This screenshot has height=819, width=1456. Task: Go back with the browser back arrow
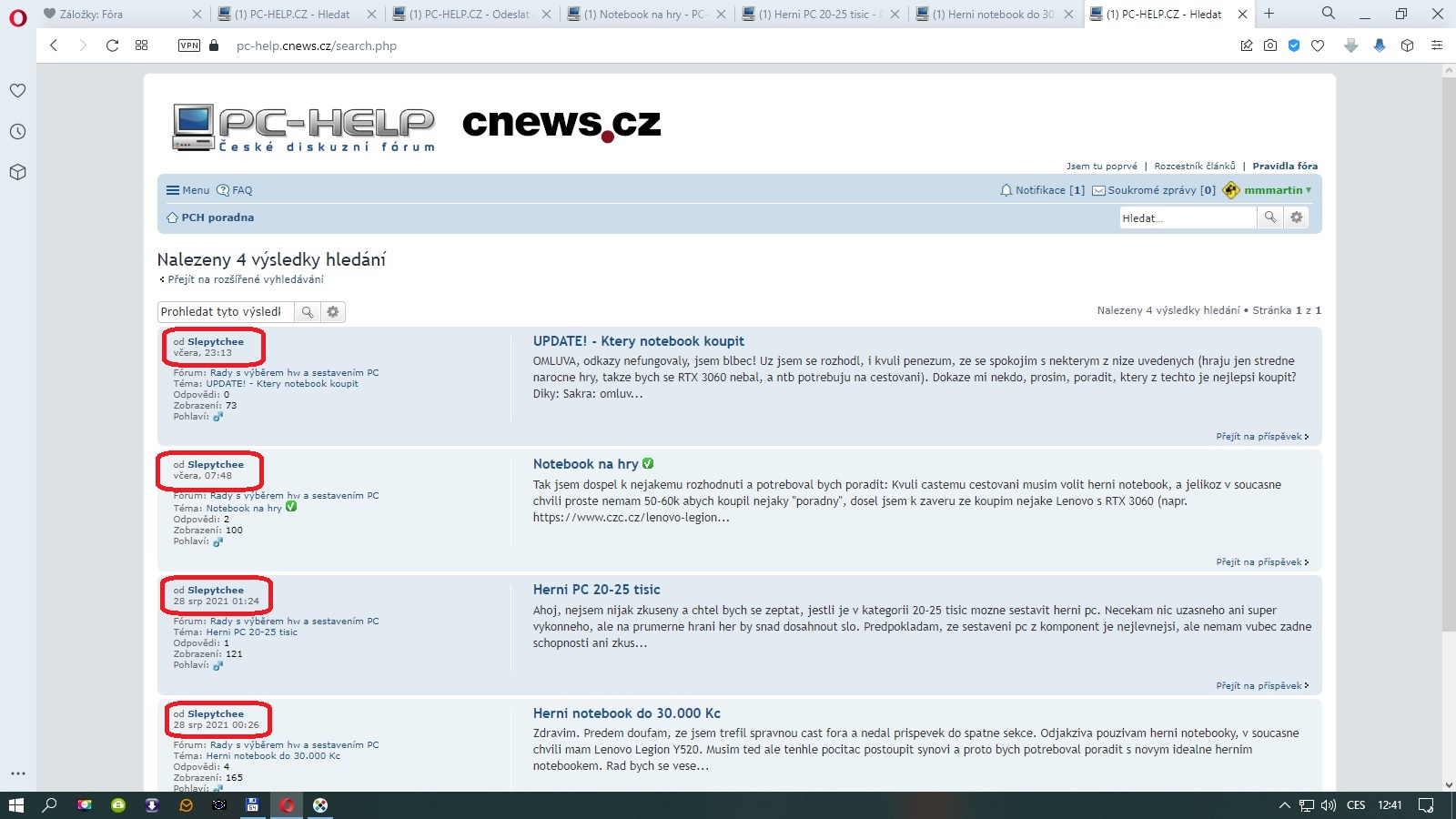[54, 45]
